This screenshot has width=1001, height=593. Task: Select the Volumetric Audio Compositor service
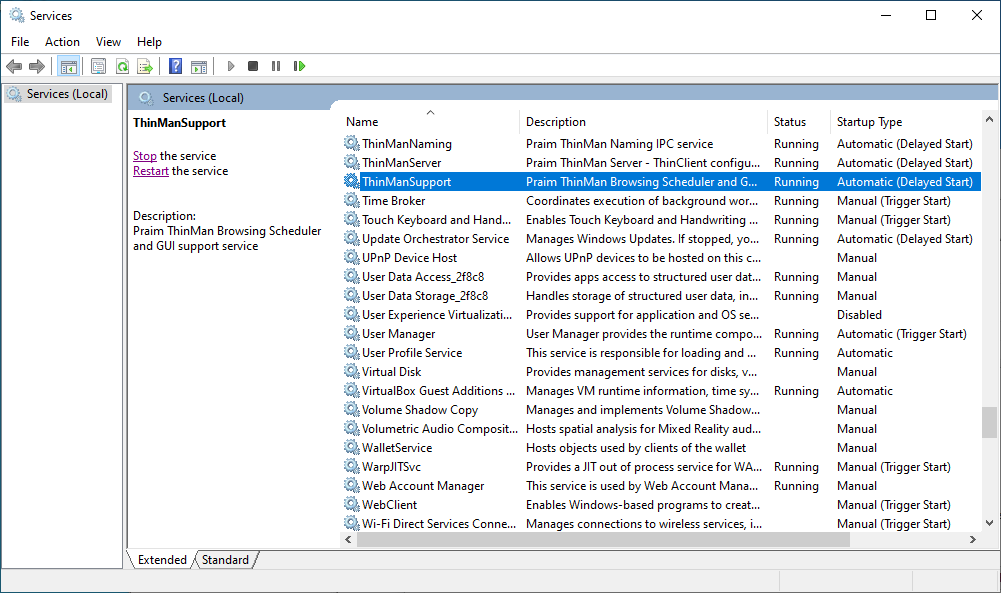660,428
